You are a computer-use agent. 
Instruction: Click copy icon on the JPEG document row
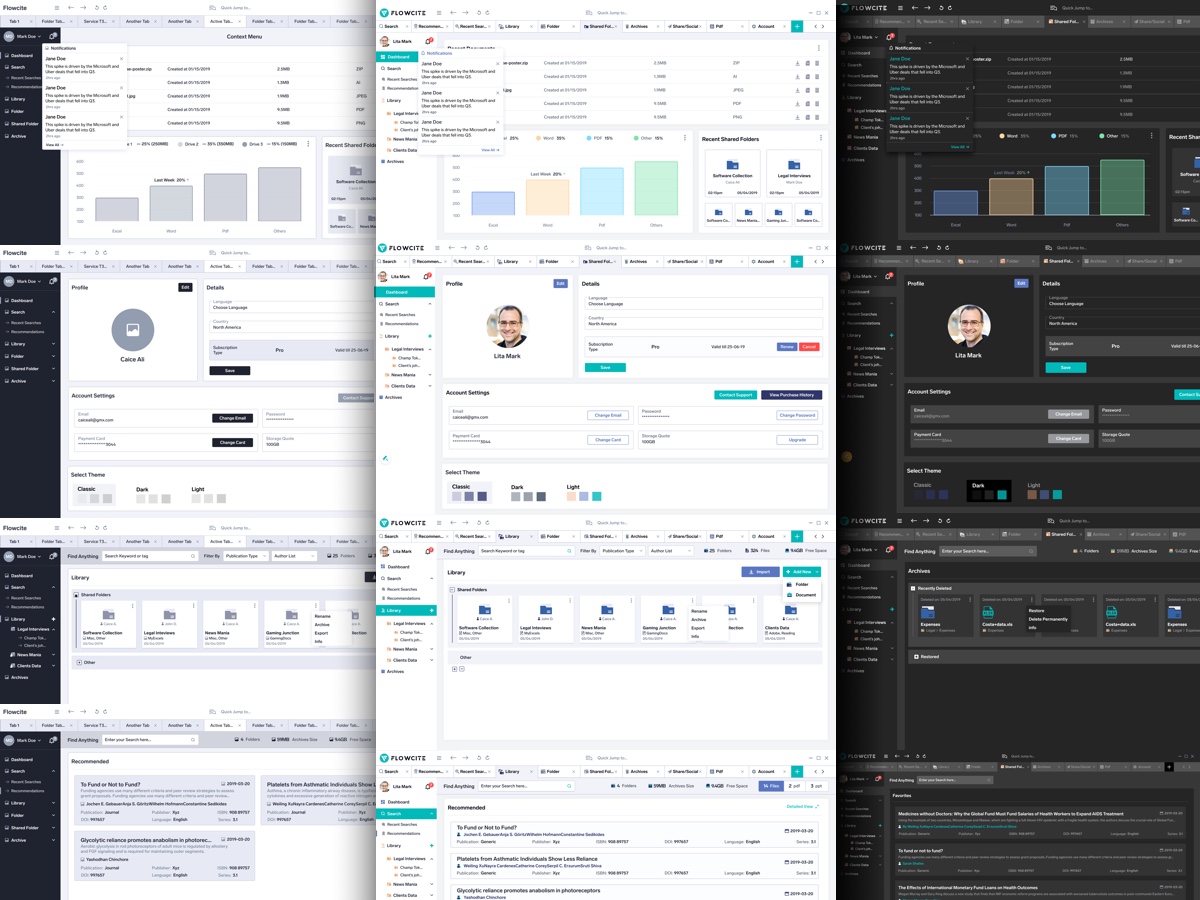(807, 90)
